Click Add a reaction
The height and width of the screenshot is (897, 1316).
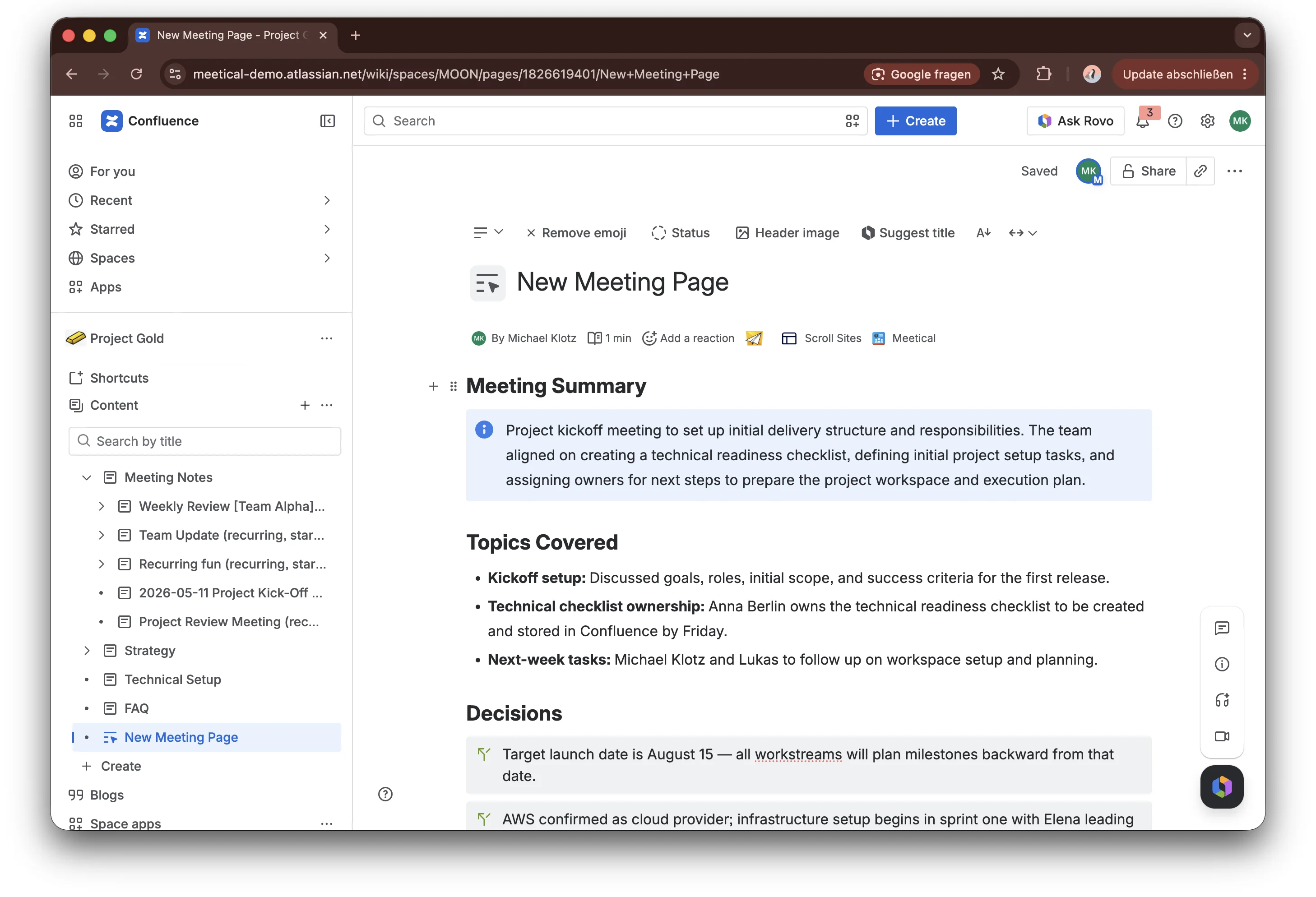688,338
